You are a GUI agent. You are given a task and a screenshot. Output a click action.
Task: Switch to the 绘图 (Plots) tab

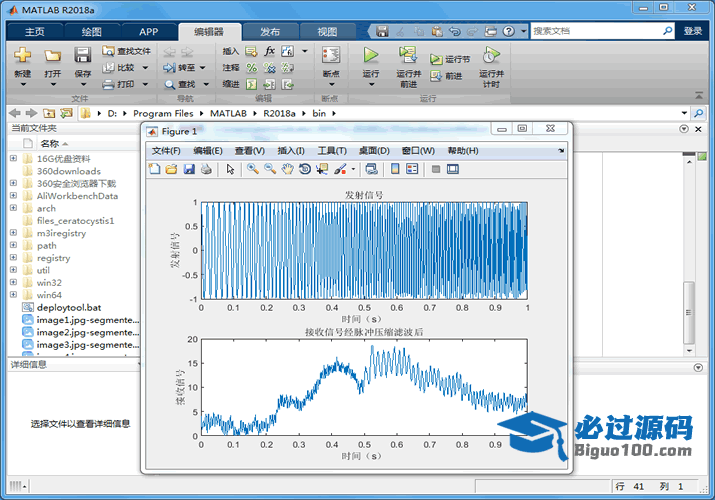click(92, 31)
